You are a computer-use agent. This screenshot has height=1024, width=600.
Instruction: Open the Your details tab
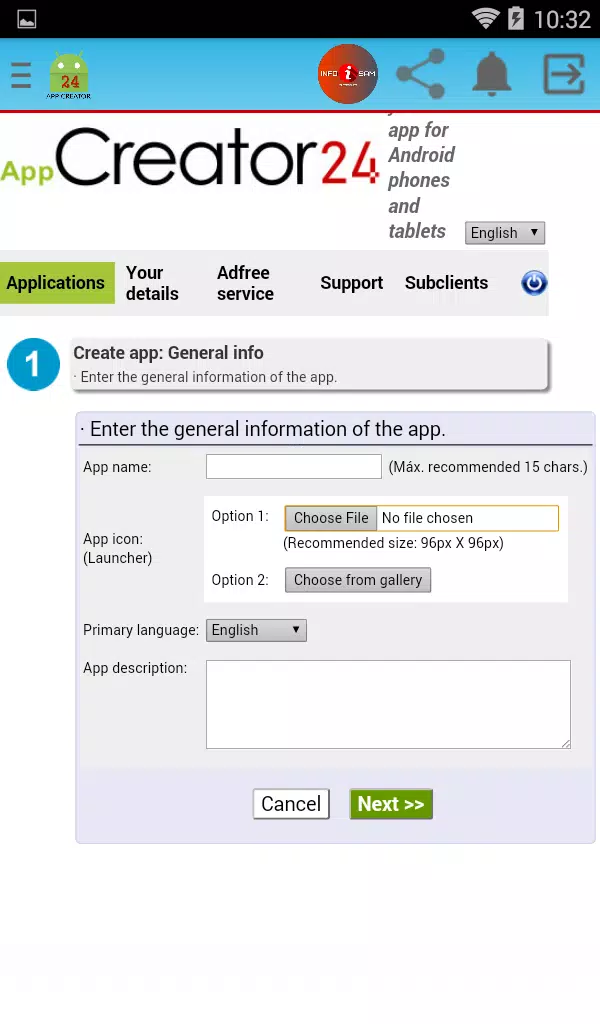tap(152, 283)
